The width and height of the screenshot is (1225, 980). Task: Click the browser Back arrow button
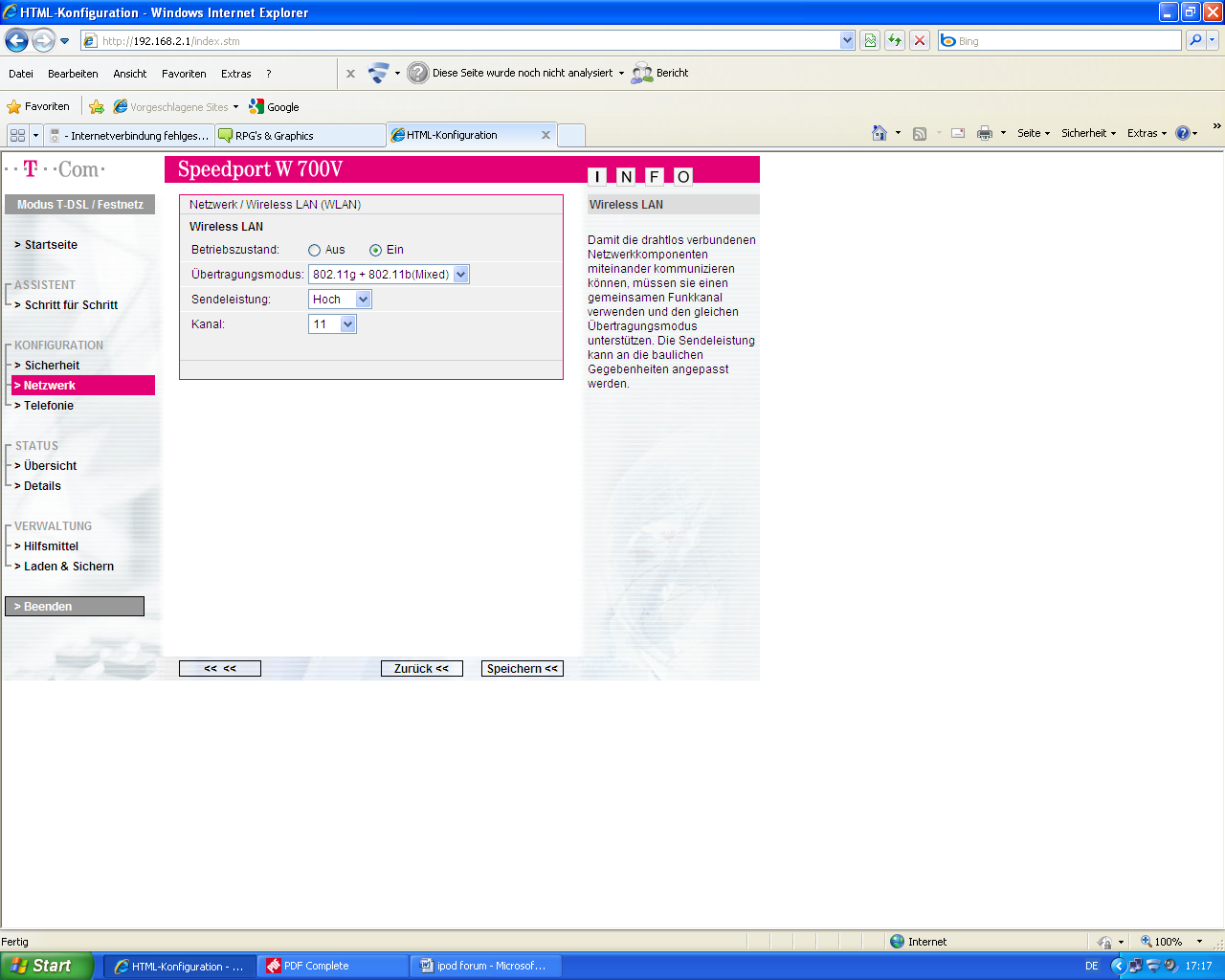tap(16, 40)
